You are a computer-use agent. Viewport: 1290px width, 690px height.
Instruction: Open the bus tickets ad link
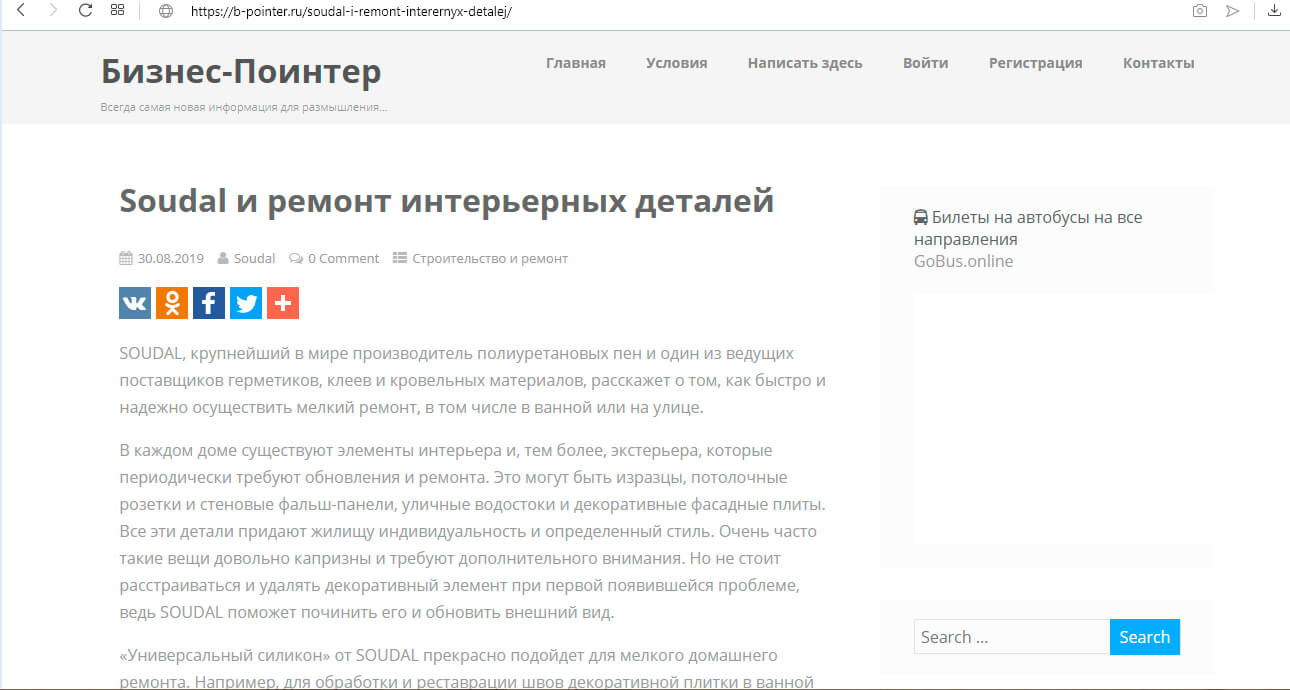[x=1028, y=228]
